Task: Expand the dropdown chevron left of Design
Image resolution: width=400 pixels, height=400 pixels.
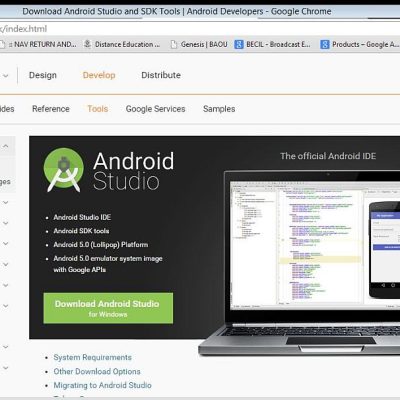Action: 6,76
